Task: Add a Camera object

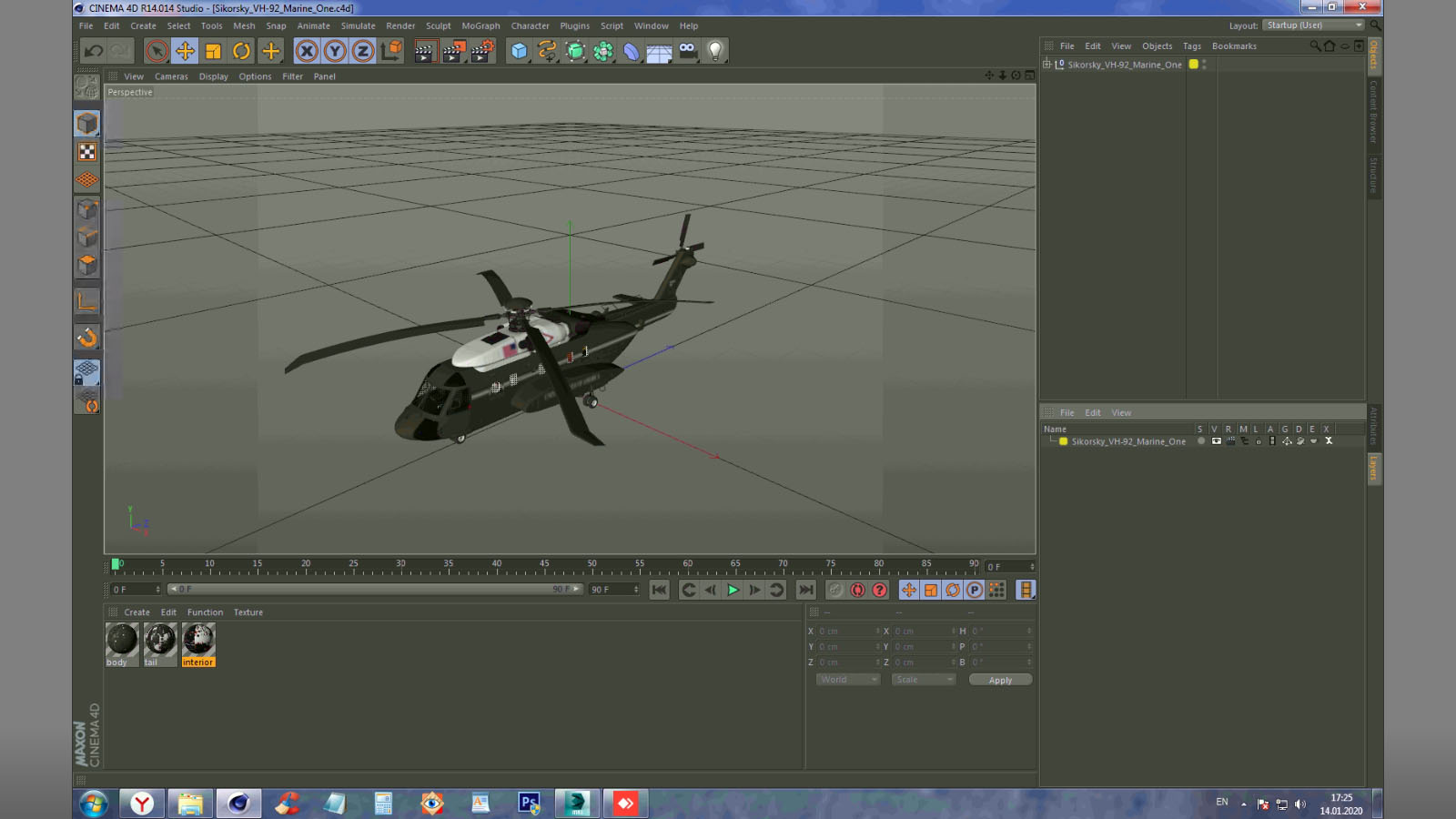Action: (687, 51)
